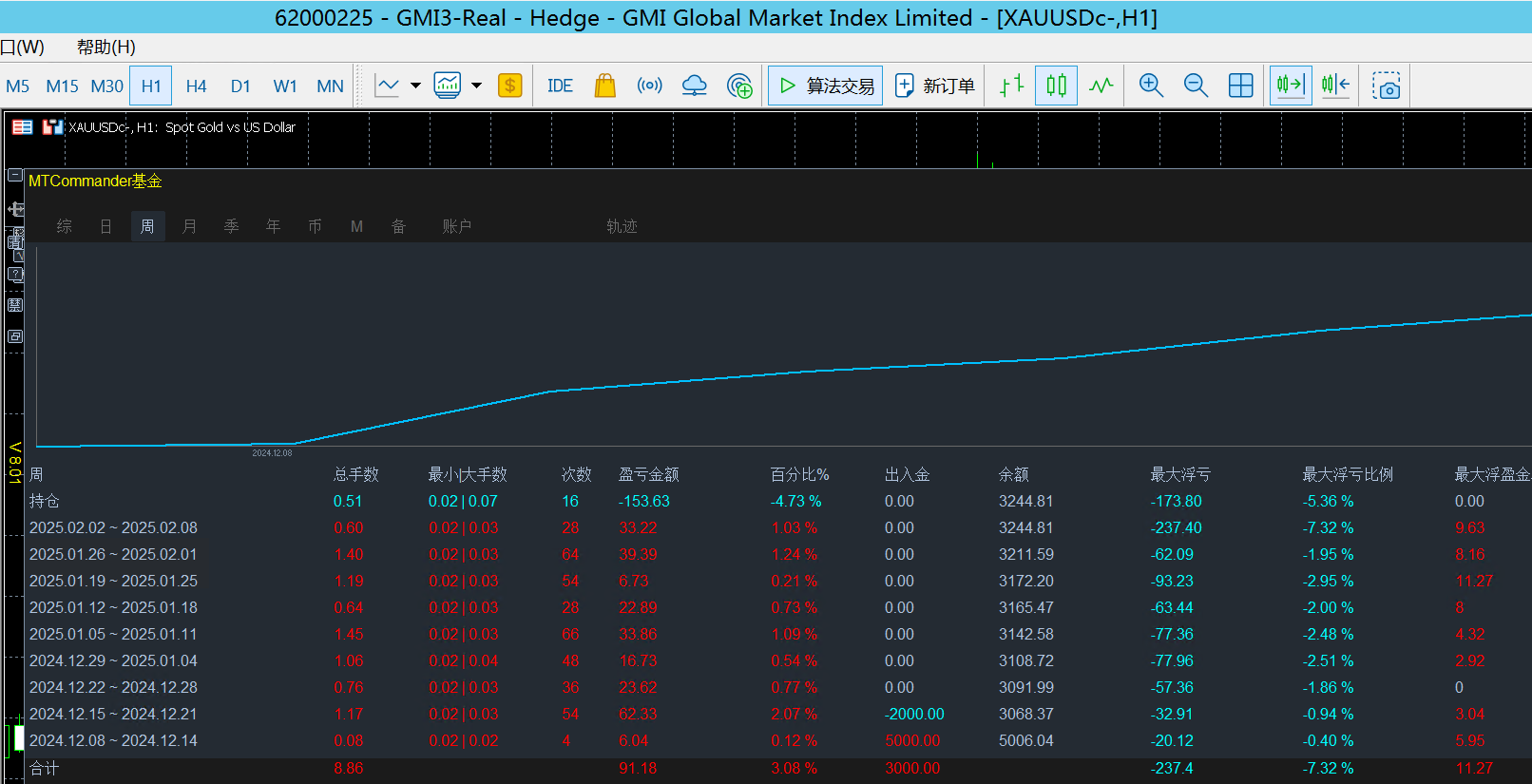Click the red-blue depth icon before XAUUSDc
Screen dimensions: 1532x784
[x=52, y=127]
